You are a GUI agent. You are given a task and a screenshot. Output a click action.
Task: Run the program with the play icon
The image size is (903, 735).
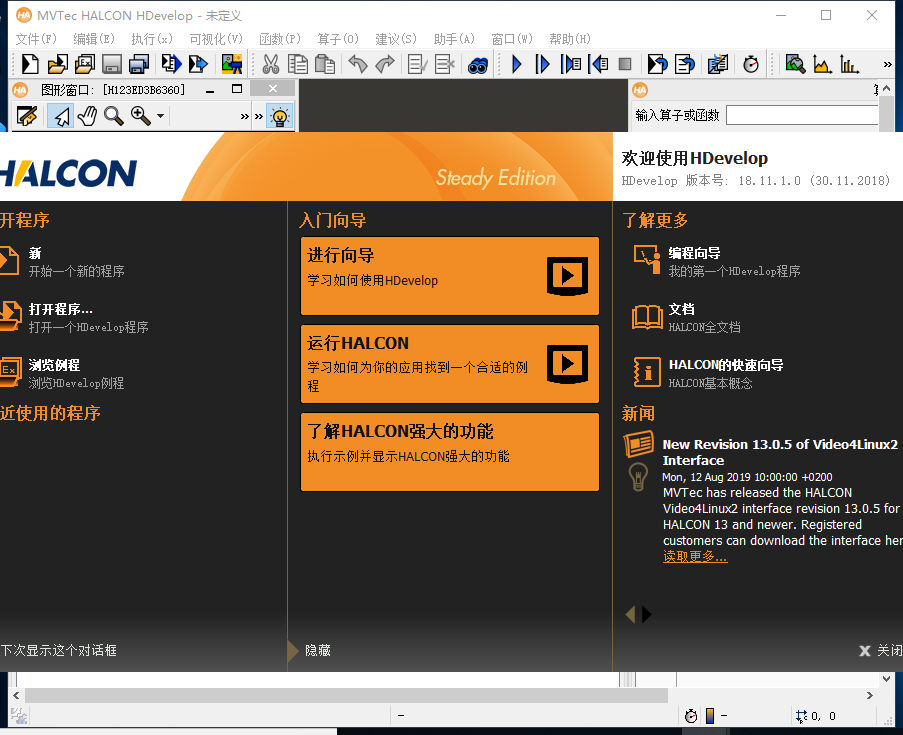517,63
